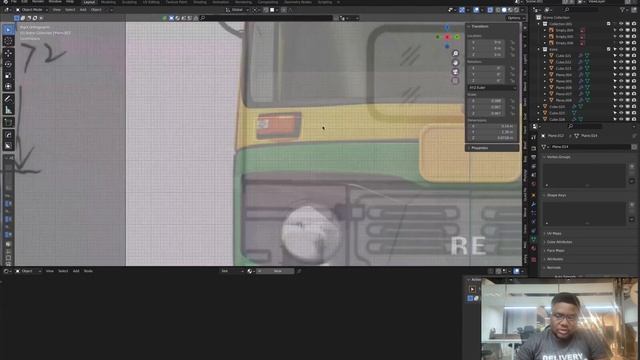640x360 pixels.
Task: Switch to the Layout workspace tab
Action: [x=89, y=2]
